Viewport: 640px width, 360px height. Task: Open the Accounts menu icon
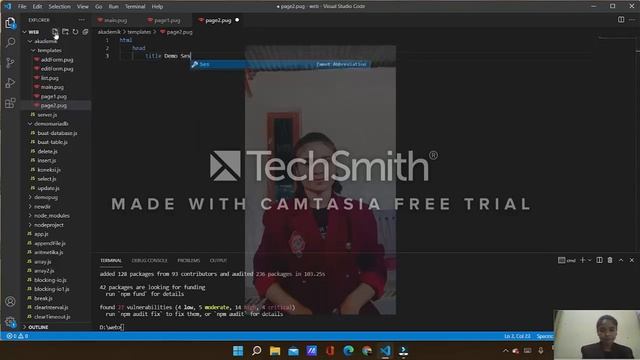[x=10, y=302]
